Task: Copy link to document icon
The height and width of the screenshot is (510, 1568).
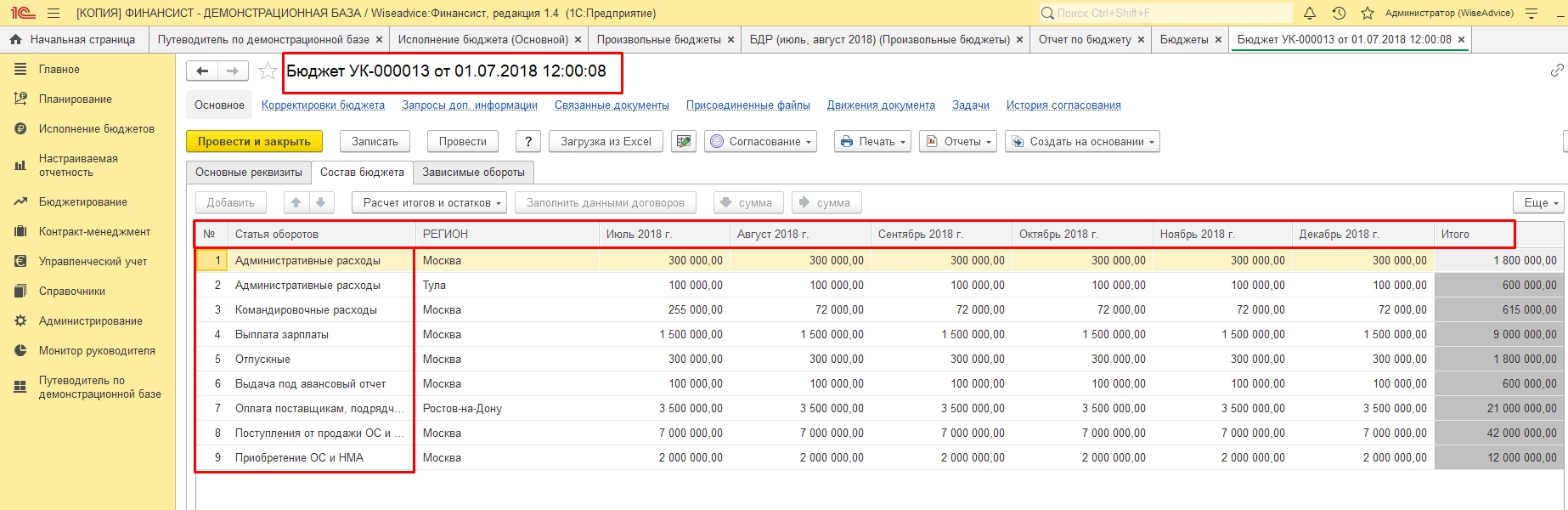Action: (1557, 71)
